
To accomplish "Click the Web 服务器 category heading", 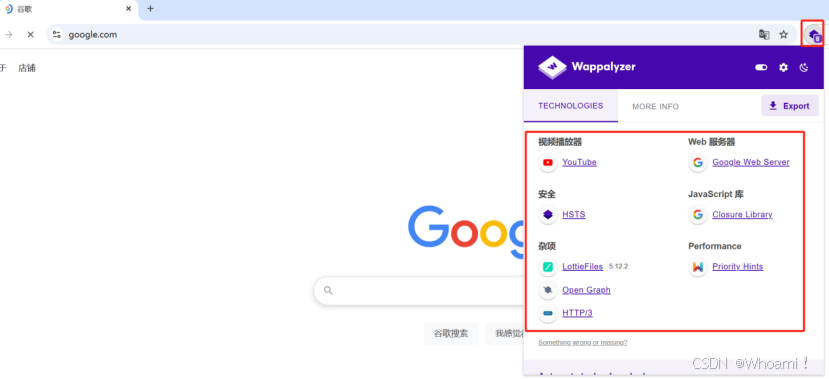I will (x=712, y=142).
